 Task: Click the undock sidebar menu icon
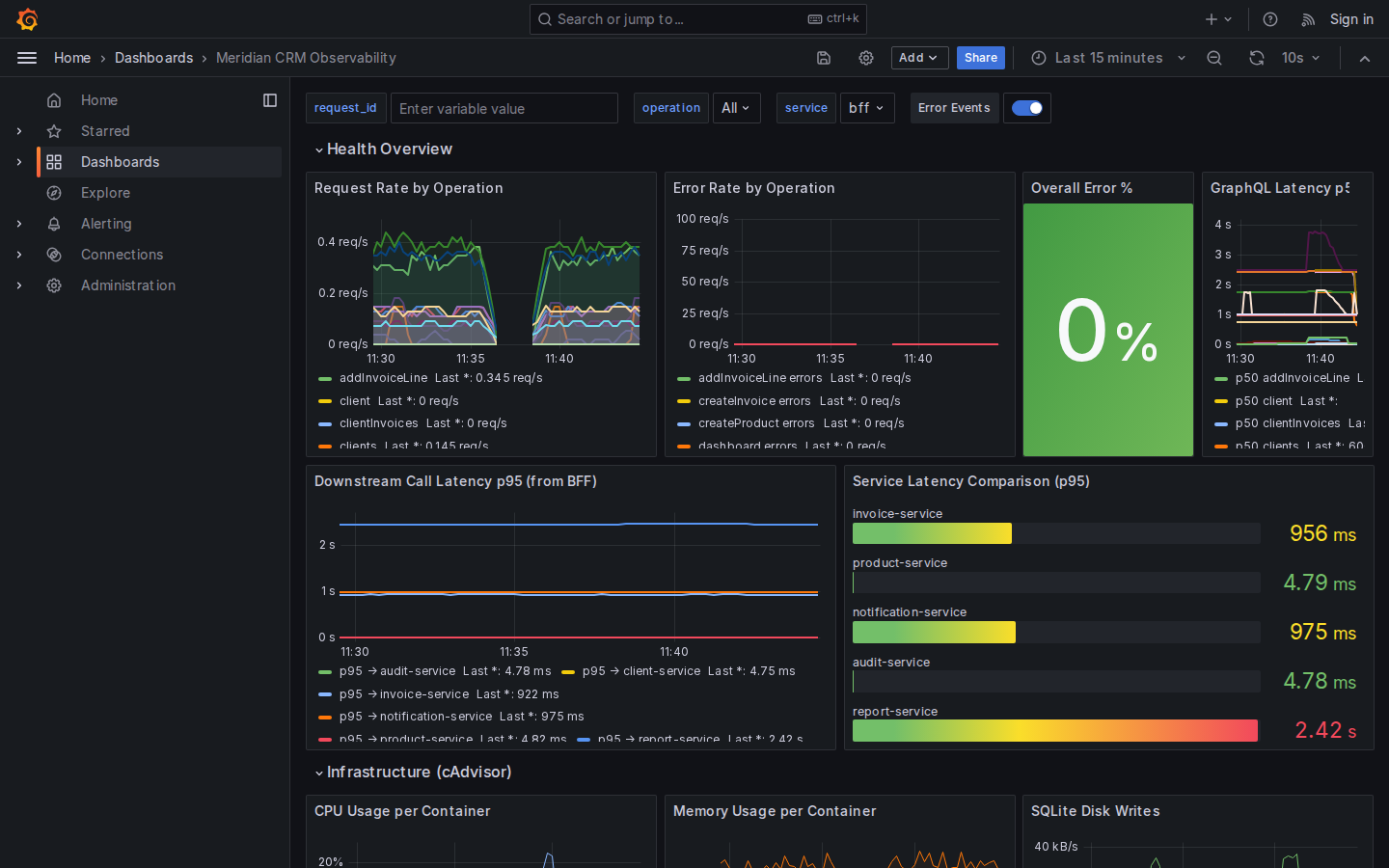270,100
